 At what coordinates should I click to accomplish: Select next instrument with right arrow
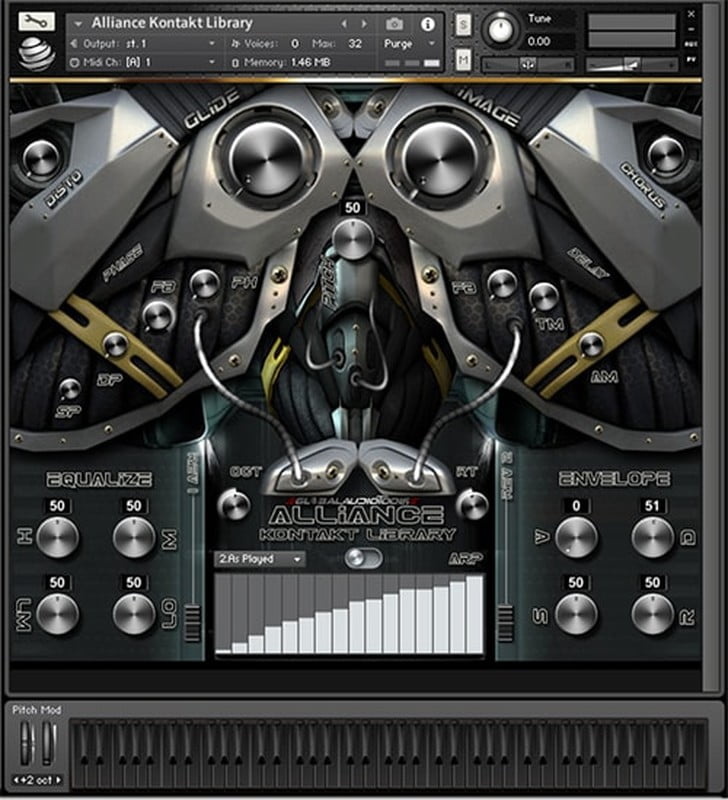(x=364, y=23)
